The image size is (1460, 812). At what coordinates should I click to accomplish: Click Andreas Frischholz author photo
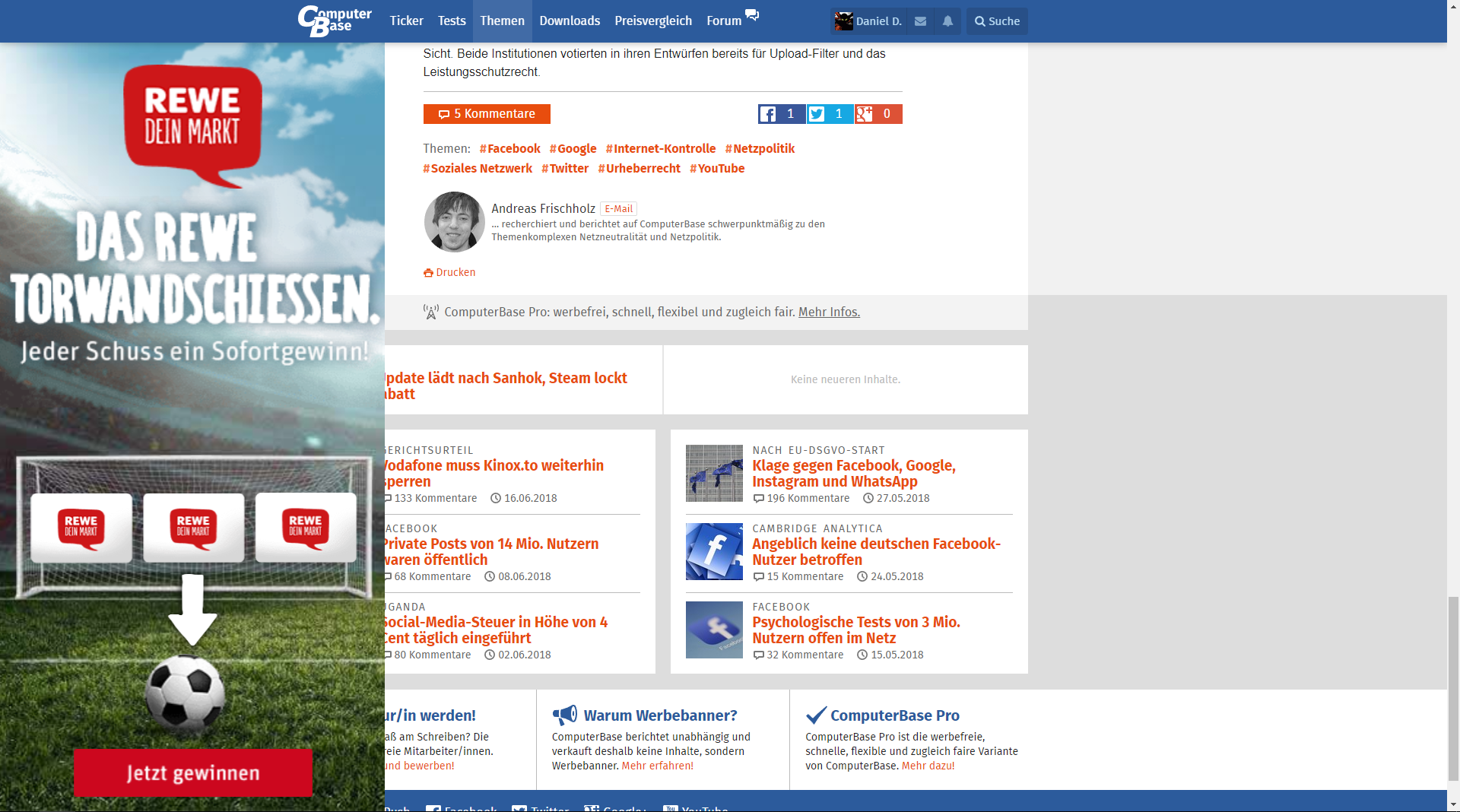[454, 222]
